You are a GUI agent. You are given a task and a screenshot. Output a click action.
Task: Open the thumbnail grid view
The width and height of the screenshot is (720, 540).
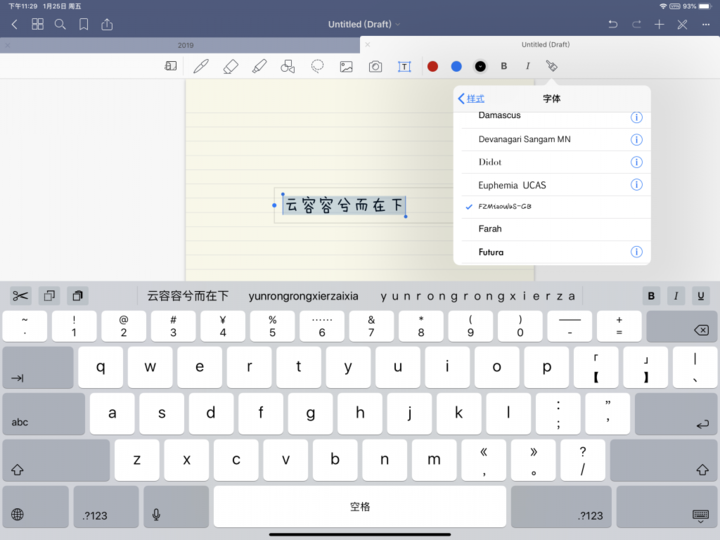(x=38, y=24)
